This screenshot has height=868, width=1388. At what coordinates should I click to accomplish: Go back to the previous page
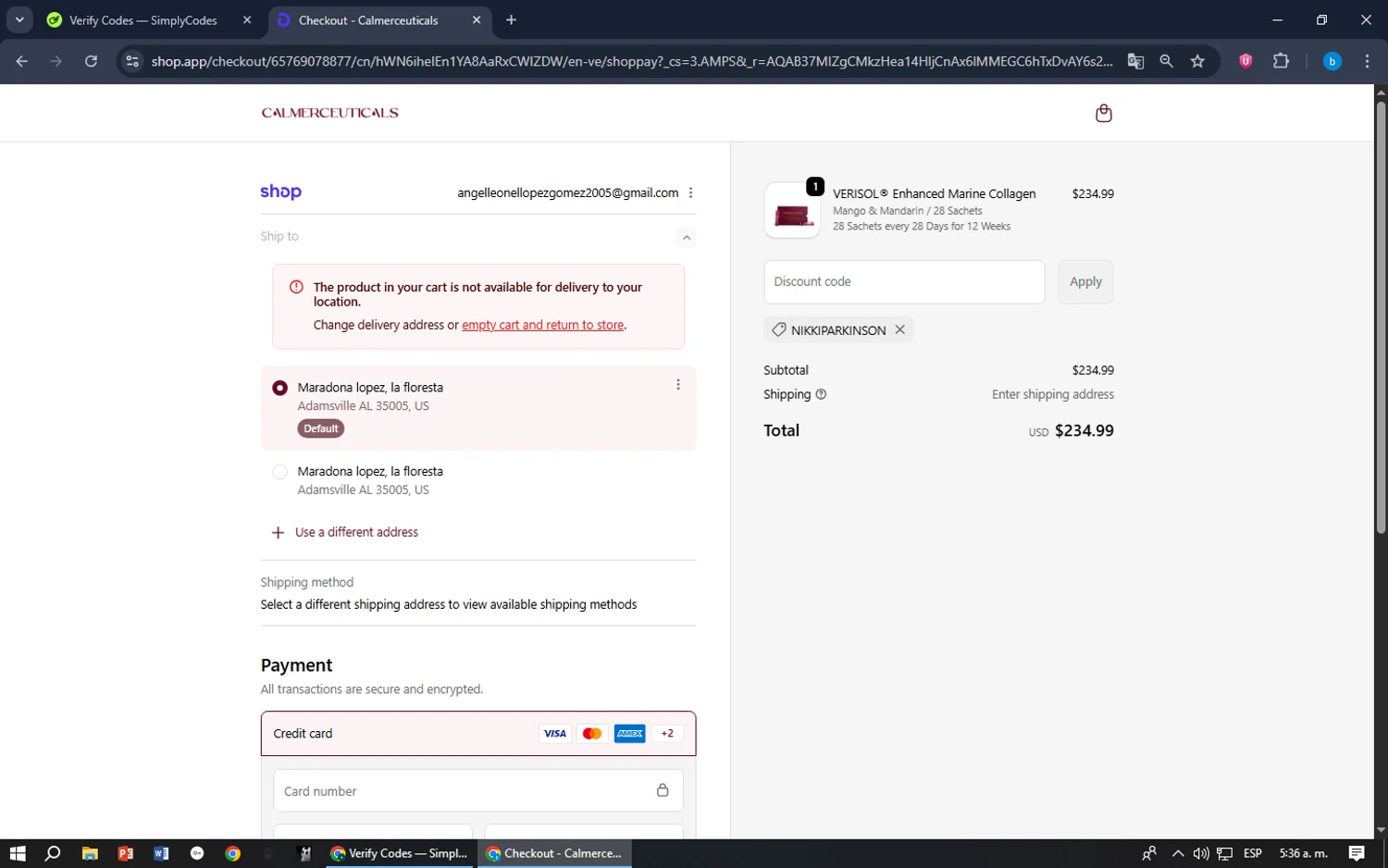22,61
